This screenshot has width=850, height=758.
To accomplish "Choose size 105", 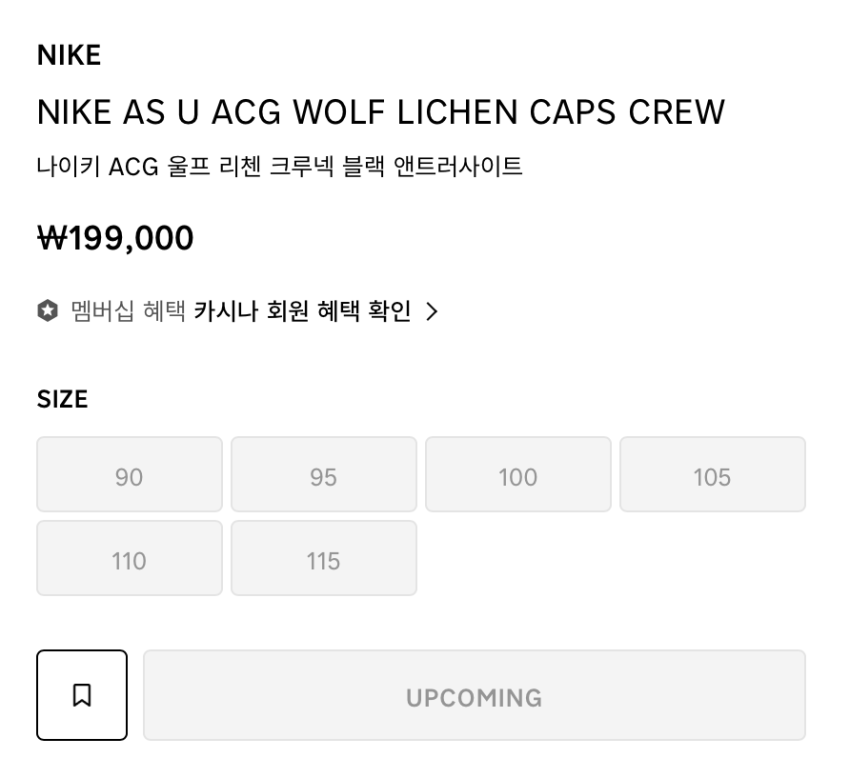I will (x=712, y=475).
